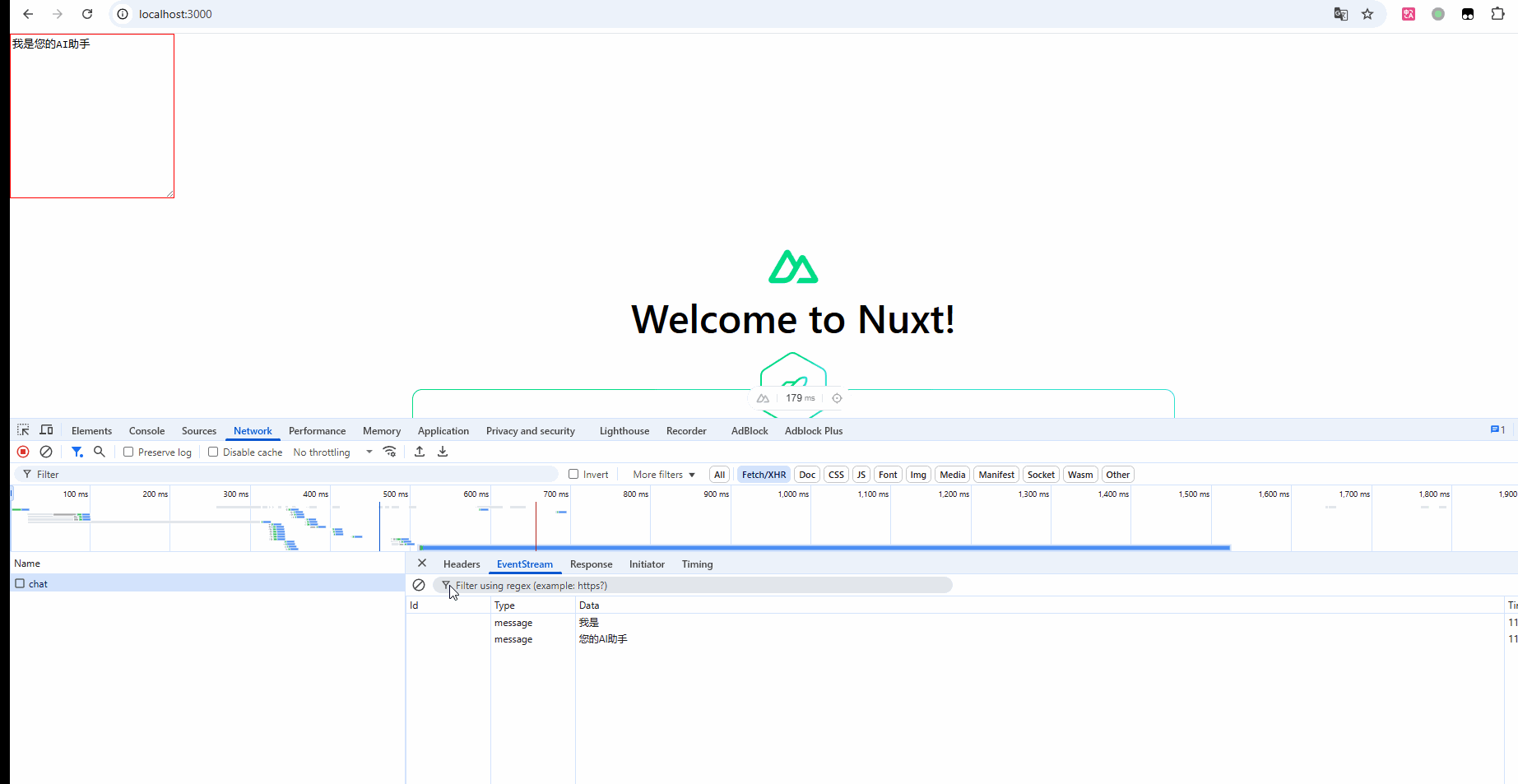The height and width of the screenshot is (784, 1518).
Task: Toggle the Other type filter
Action: click(x=1117, y=475)
